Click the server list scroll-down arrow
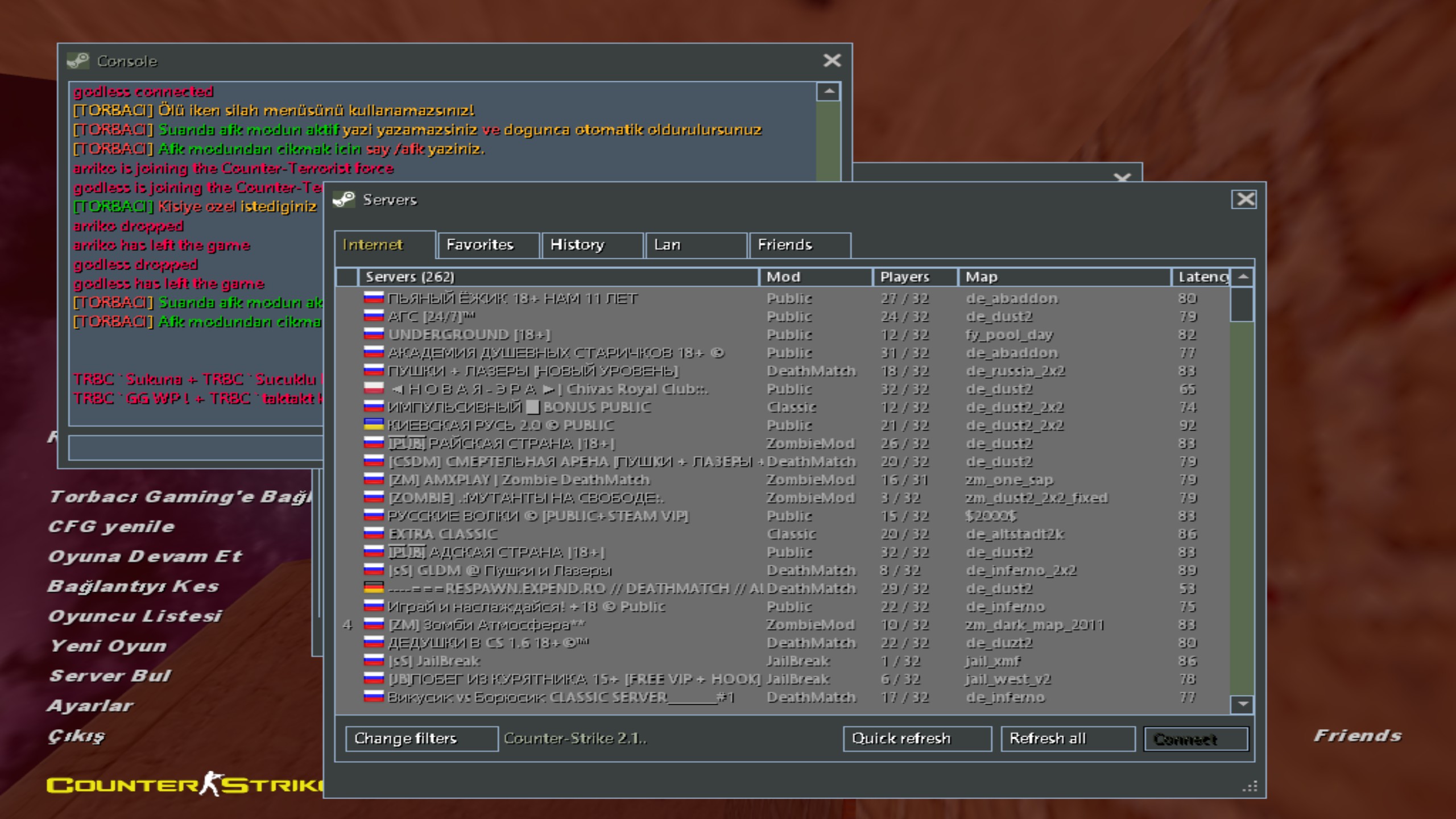Image resolution: width=1456 pixels, height=819 pixels. [x=1243, y=705]
